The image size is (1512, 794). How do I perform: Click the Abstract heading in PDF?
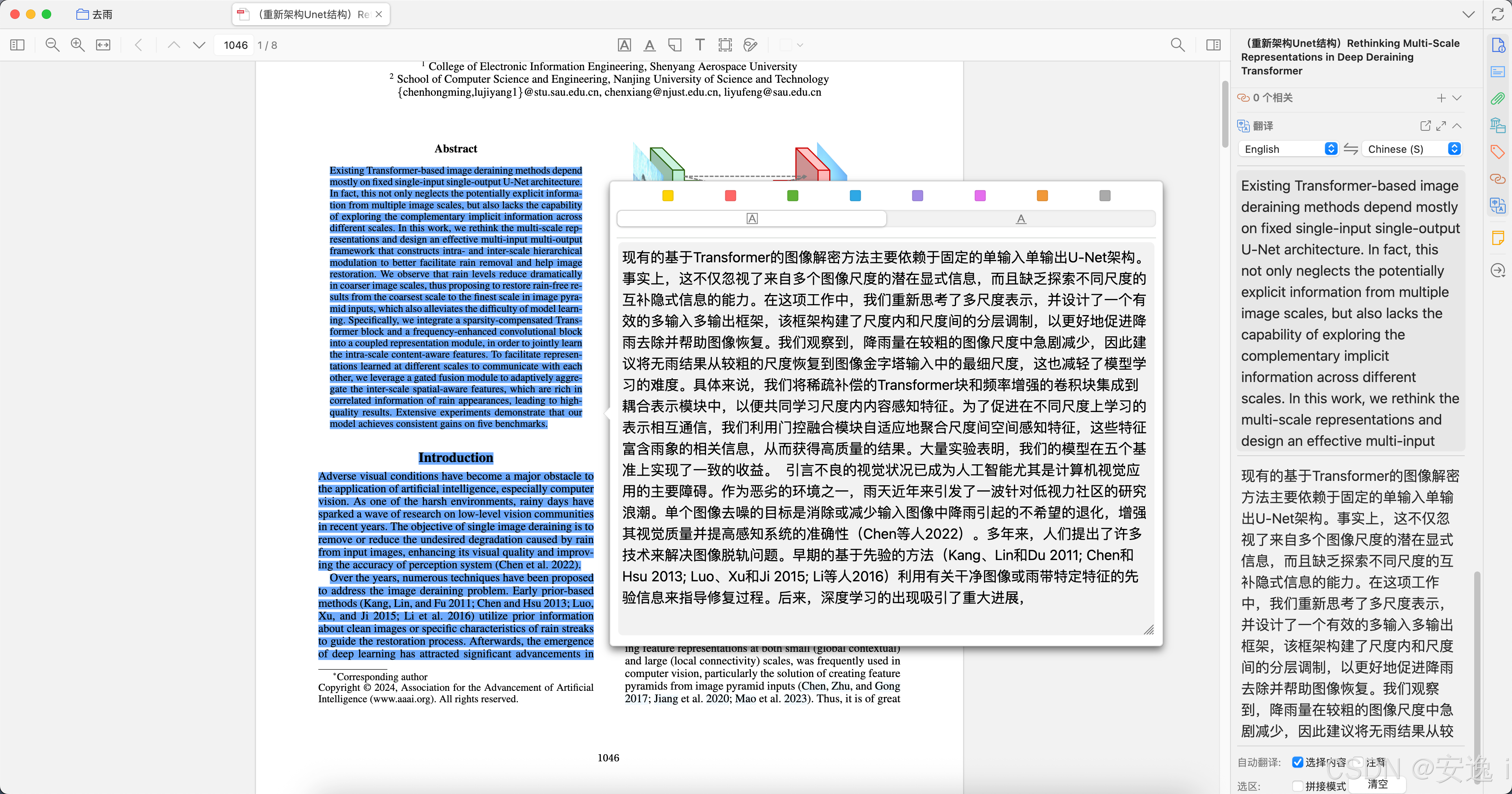[456, 148]
